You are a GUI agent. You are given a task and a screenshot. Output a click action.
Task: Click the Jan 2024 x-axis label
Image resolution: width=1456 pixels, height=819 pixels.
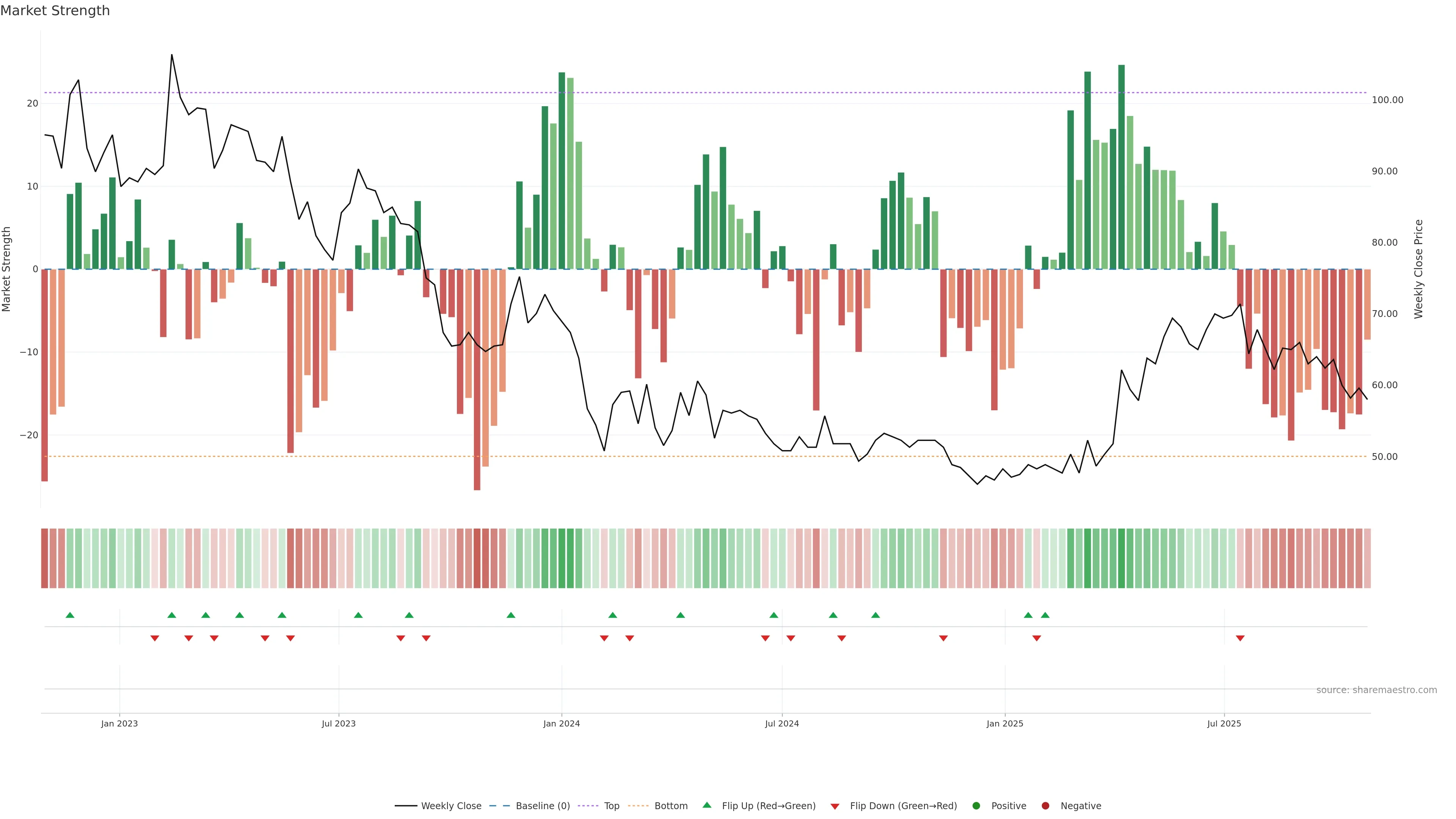[561, 723]
